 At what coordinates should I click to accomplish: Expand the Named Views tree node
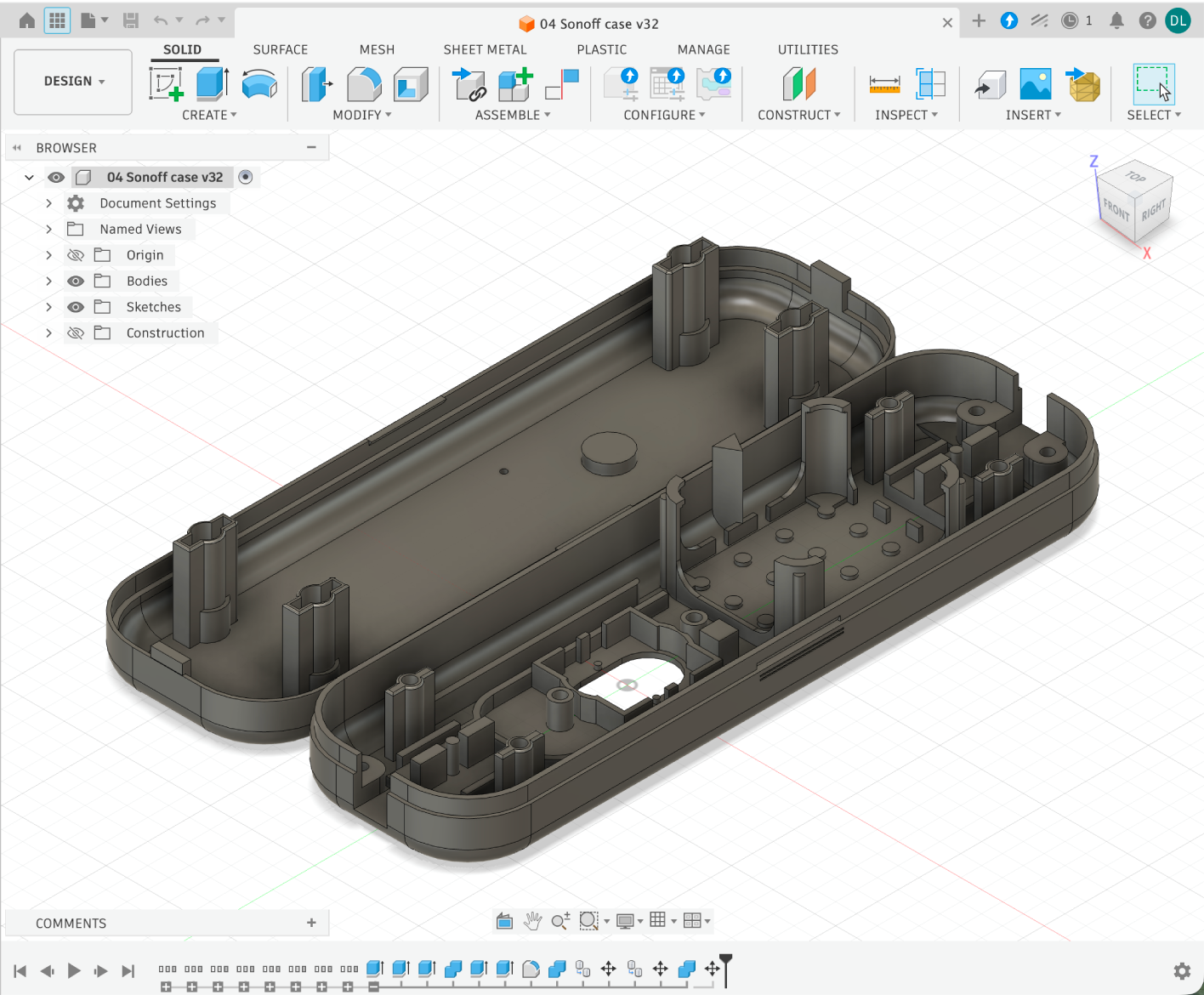tap(48, 230)
